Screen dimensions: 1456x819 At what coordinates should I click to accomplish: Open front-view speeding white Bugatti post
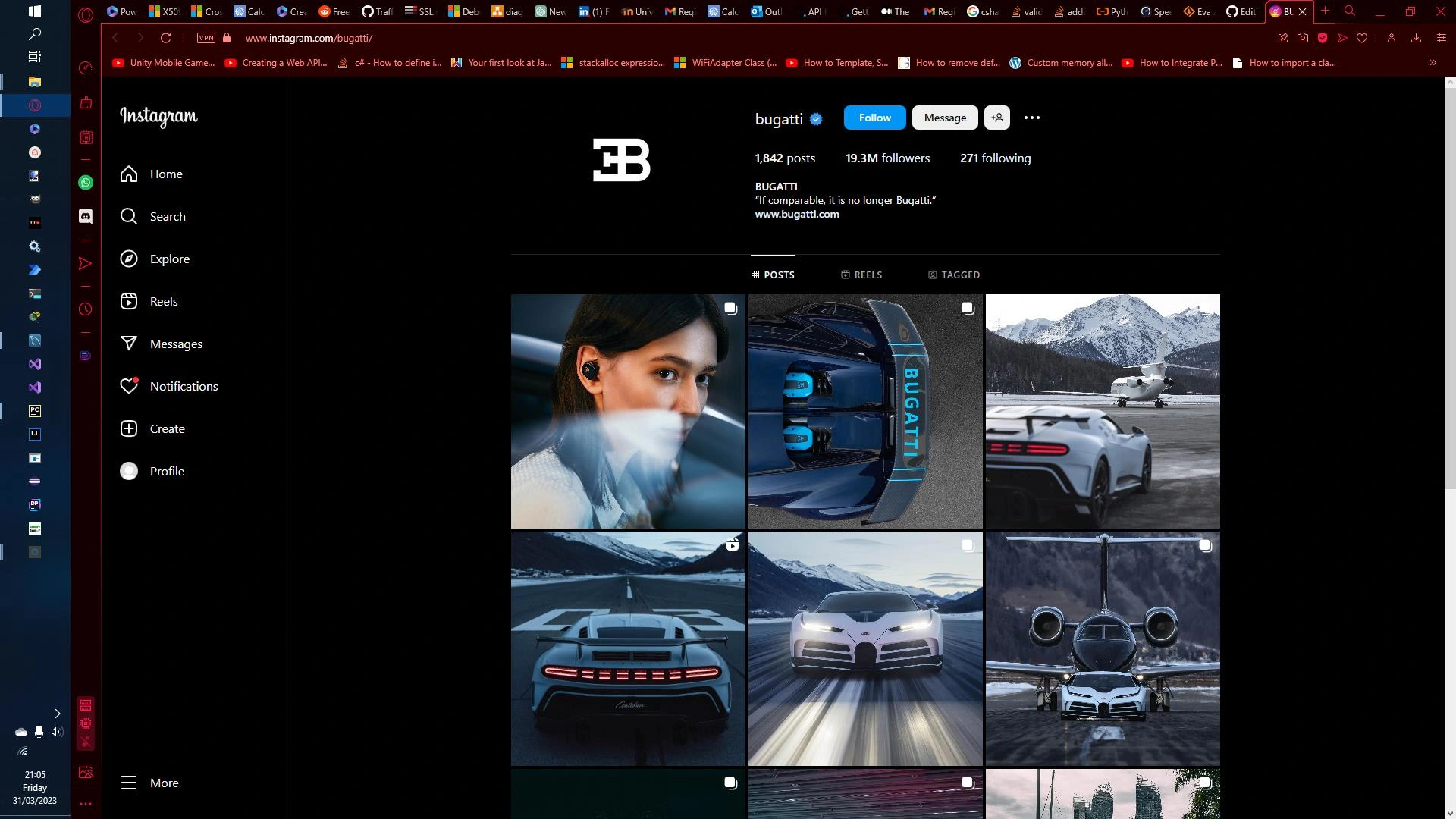pos(865,648)
